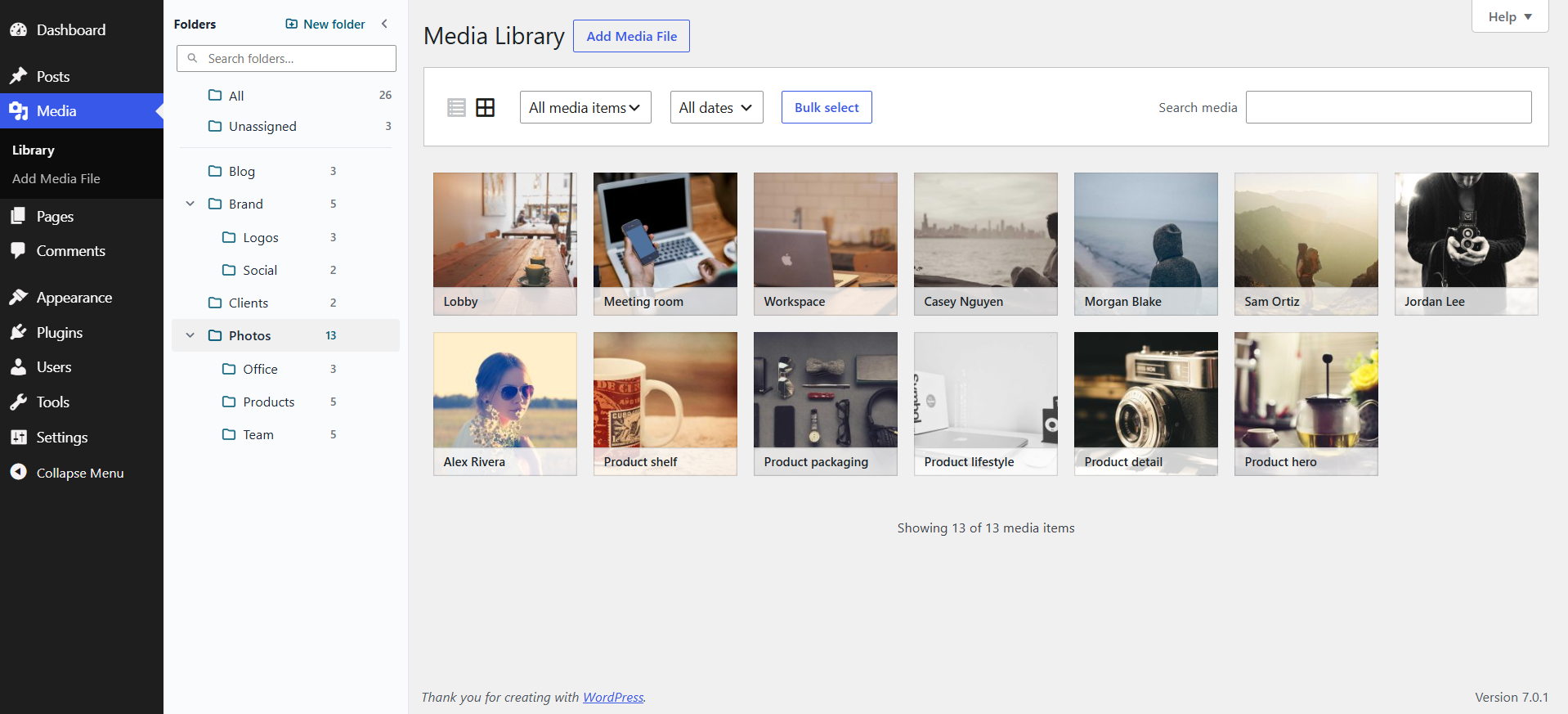Click the Plugins plug icon

18,332
